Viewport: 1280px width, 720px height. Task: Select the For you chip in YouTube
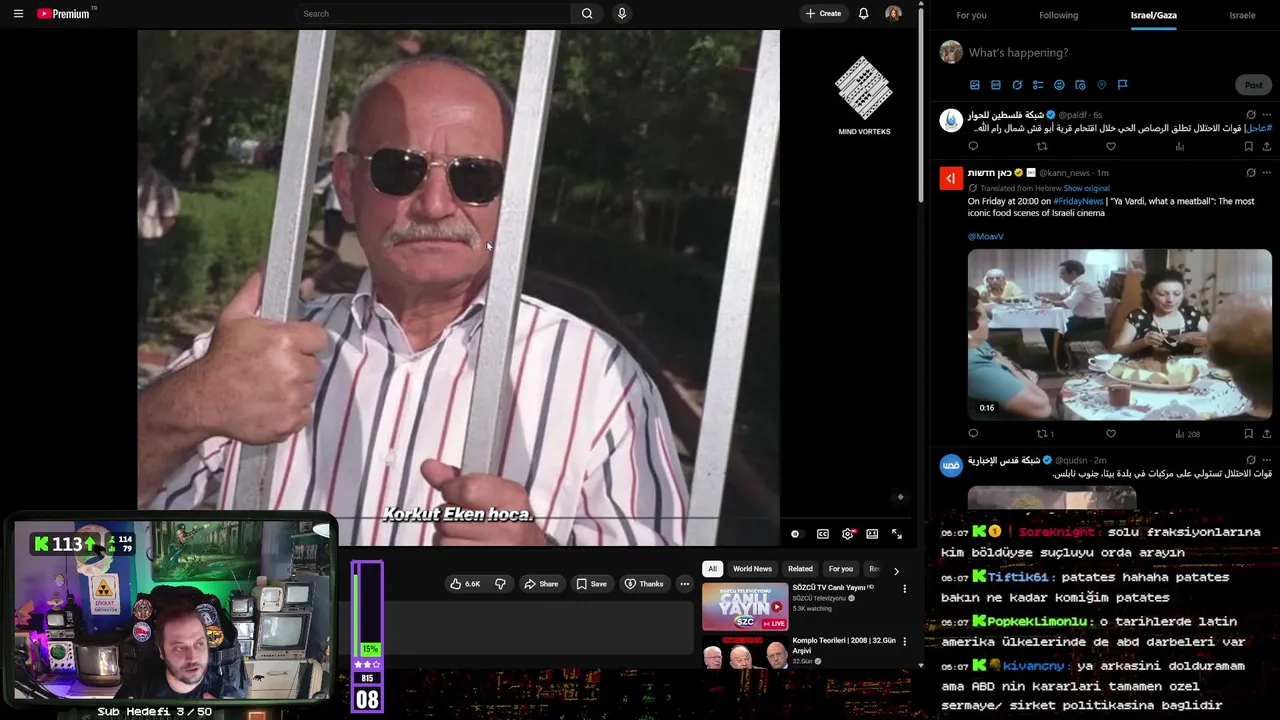tap(841, 569)
